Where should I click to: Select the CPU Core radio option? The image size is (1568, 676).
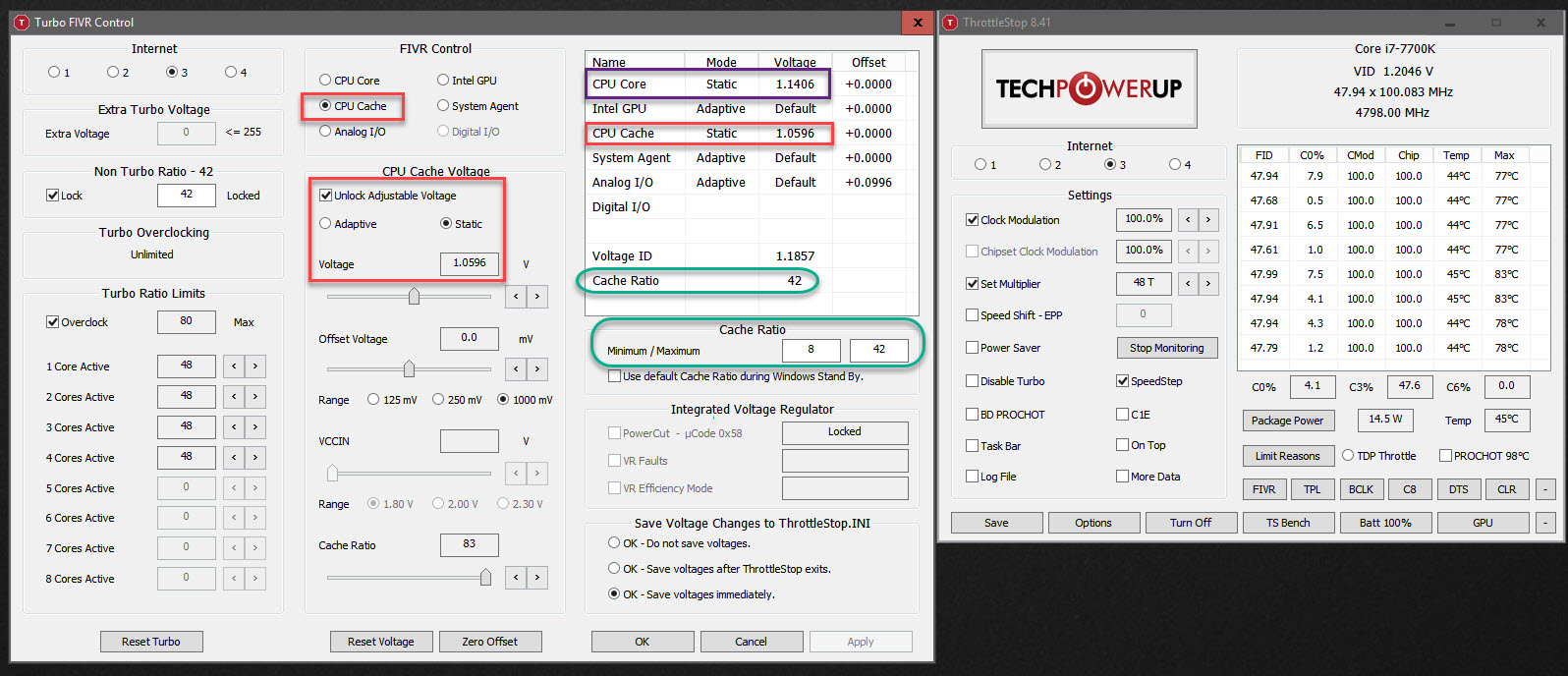(x=325, y=81)
